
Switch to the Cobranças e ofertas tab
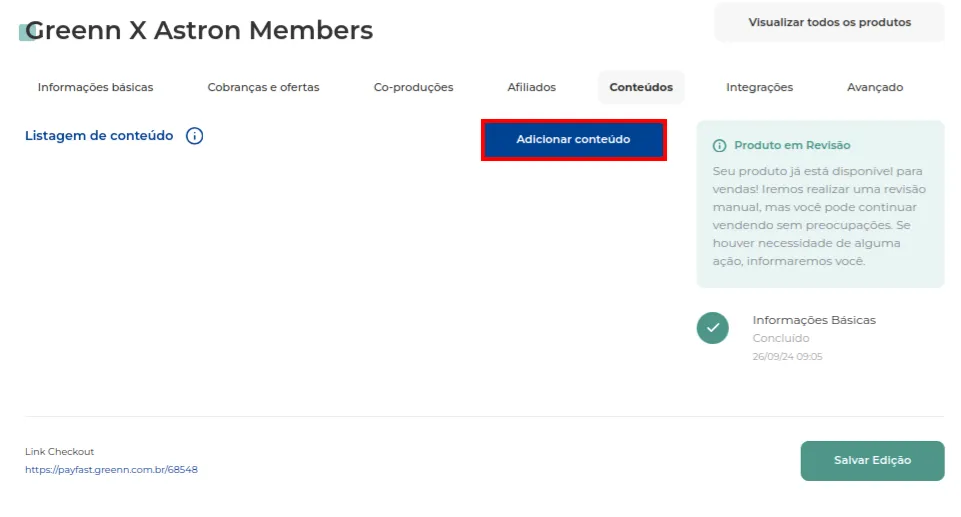(x=264, y=87)
